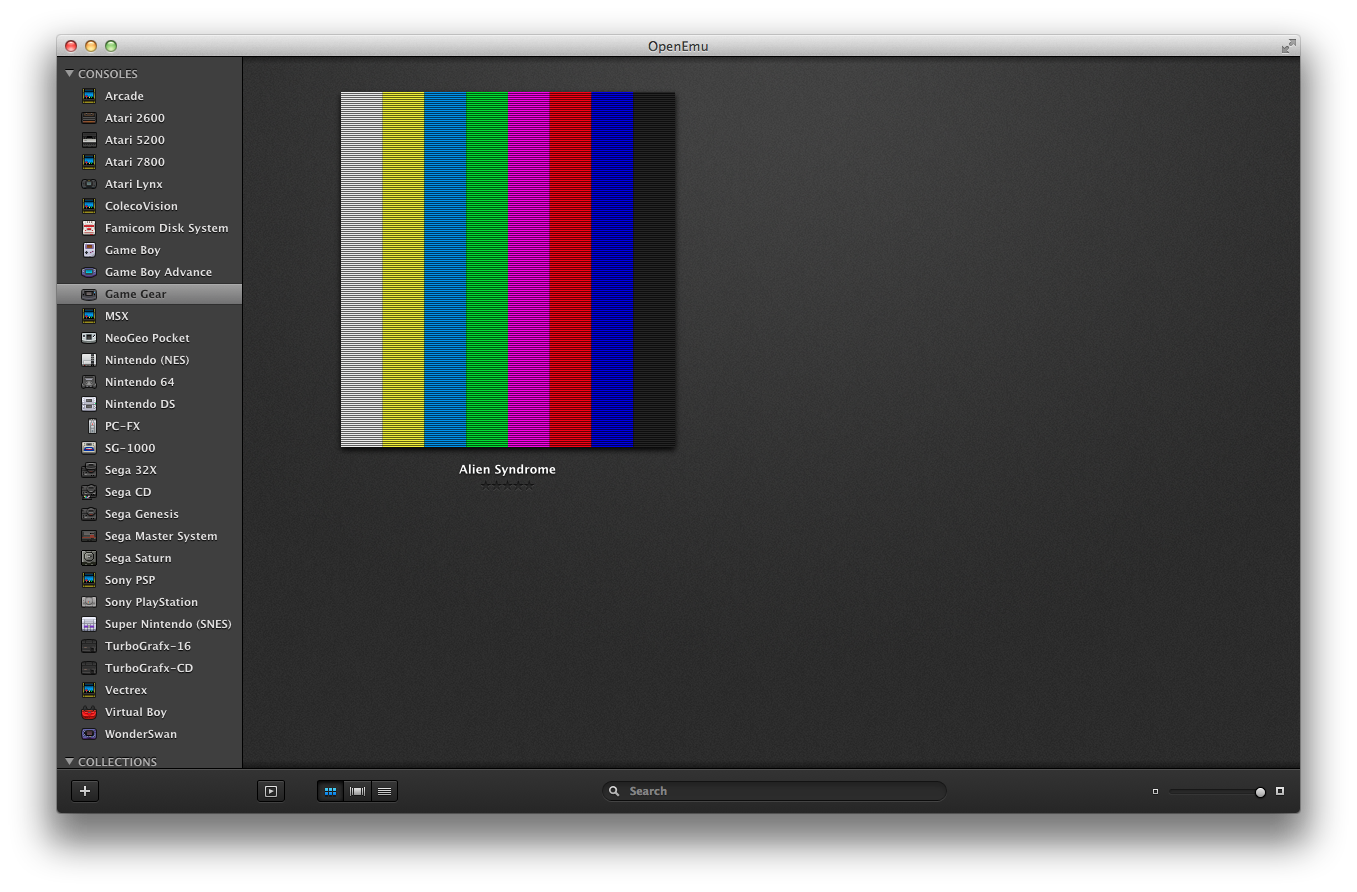Collapse the Collections sidebar section
The height and width of the screenshot is (892, 1357).
tap(70, 761)
